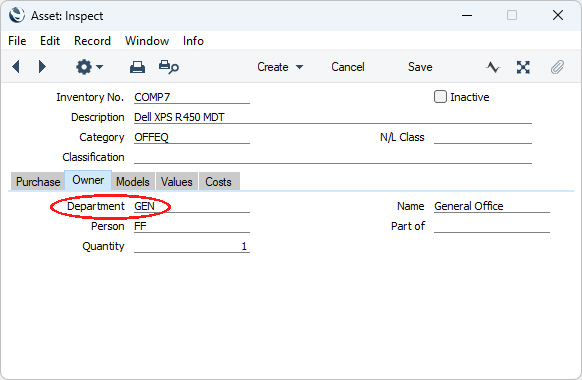Switch to the Purchase tab
This screenshot has width=582, height=380.
coord(38,181)
